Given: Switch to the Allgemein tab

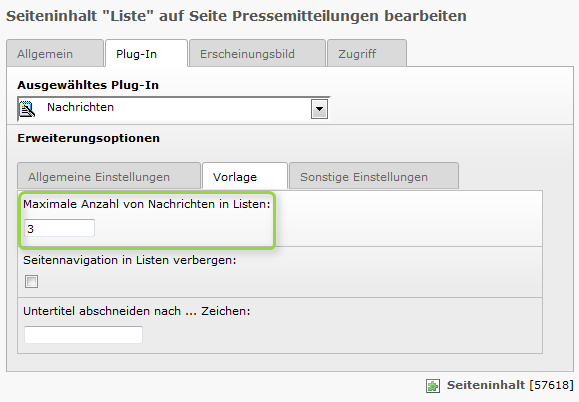Looking at the screenshot, I should tap(55, 54).
